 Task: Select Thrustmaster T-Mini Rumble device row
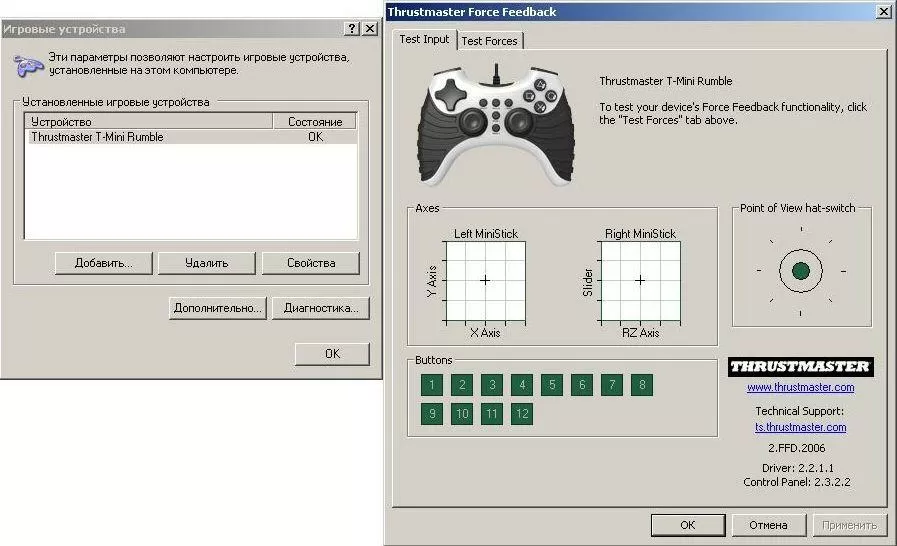pos(192,137)
